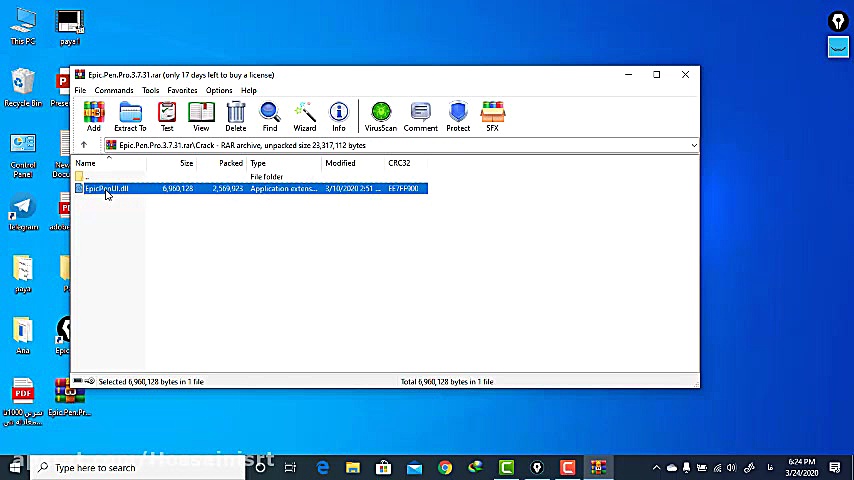Open Microsoft Store from the taskbar

pyautogui.click(x=383, y=467)
